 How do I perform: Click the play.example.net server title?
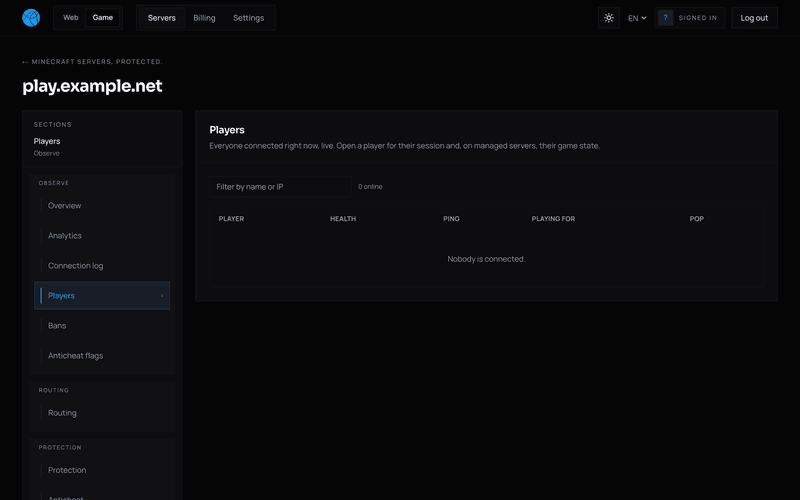(92, 86)
